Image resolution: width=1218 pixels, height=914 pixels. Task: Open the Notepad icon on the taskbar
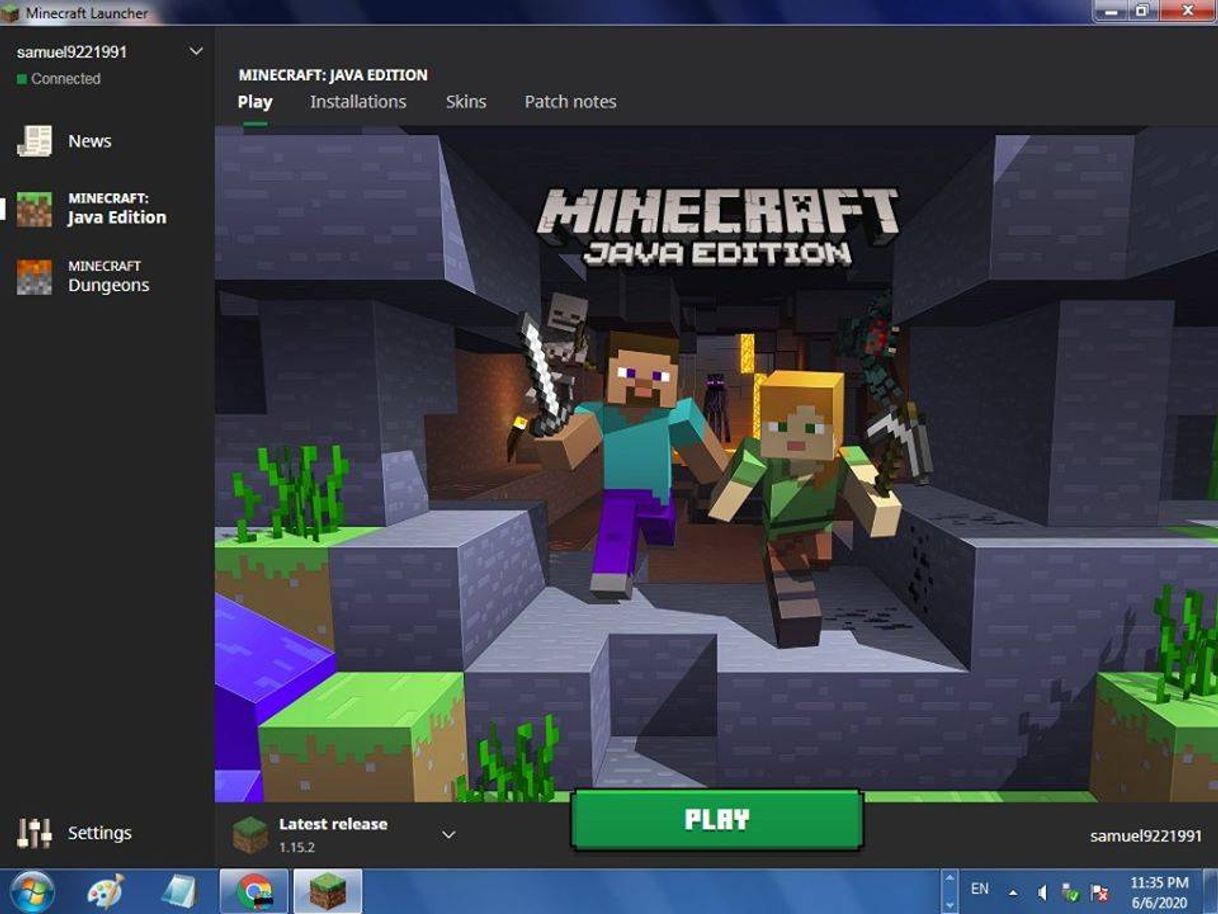pos(179,891)
